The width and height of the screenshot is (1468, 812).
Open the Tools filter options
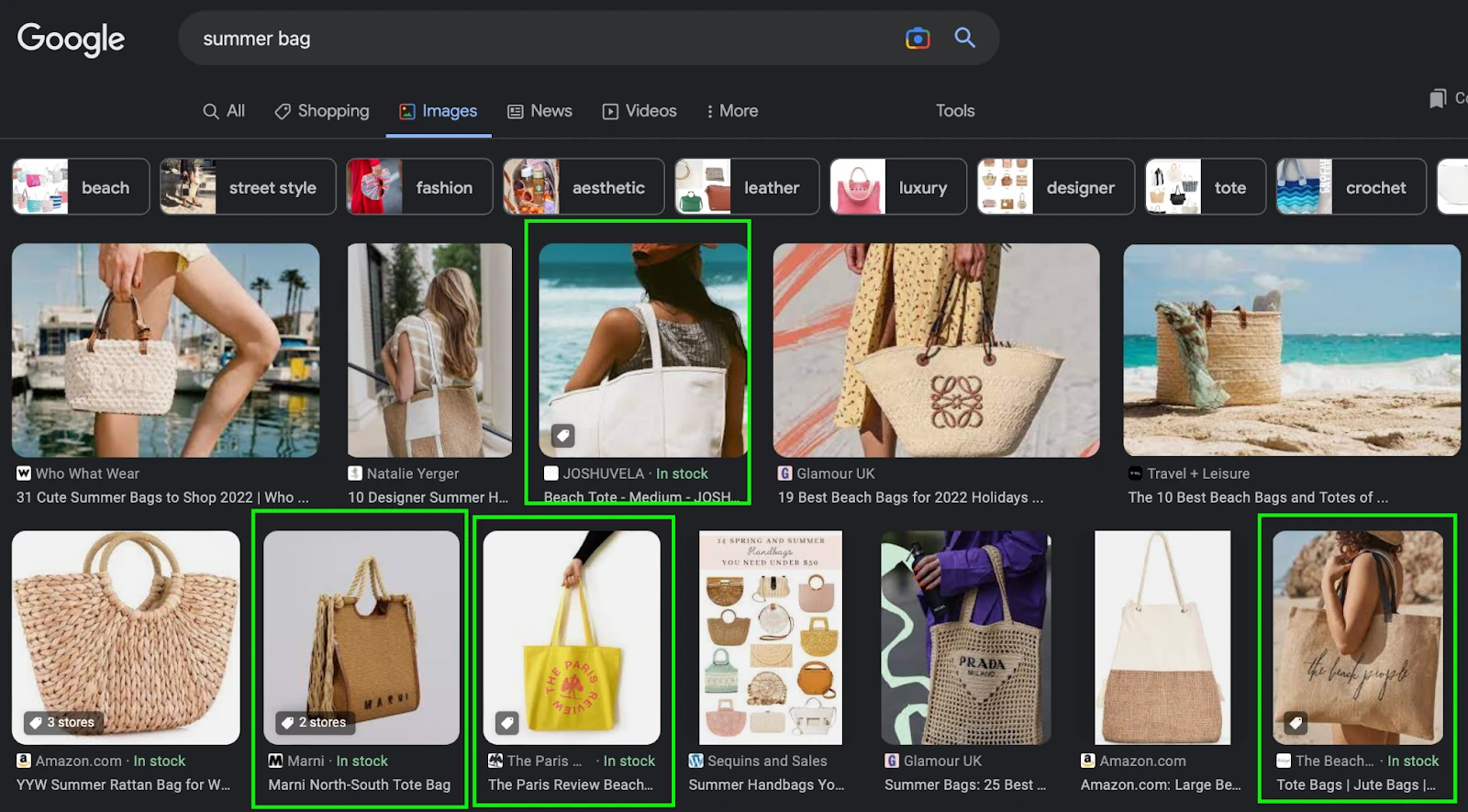coord(954,111)
